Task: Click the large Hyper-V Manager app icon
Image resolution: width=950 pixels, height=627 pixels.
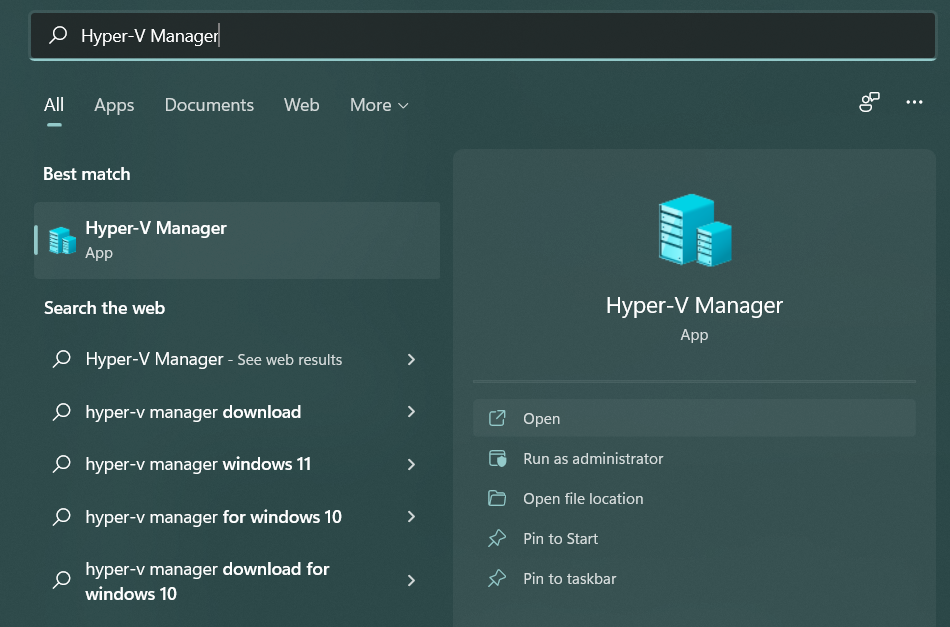Action: [x=694, y=230]
